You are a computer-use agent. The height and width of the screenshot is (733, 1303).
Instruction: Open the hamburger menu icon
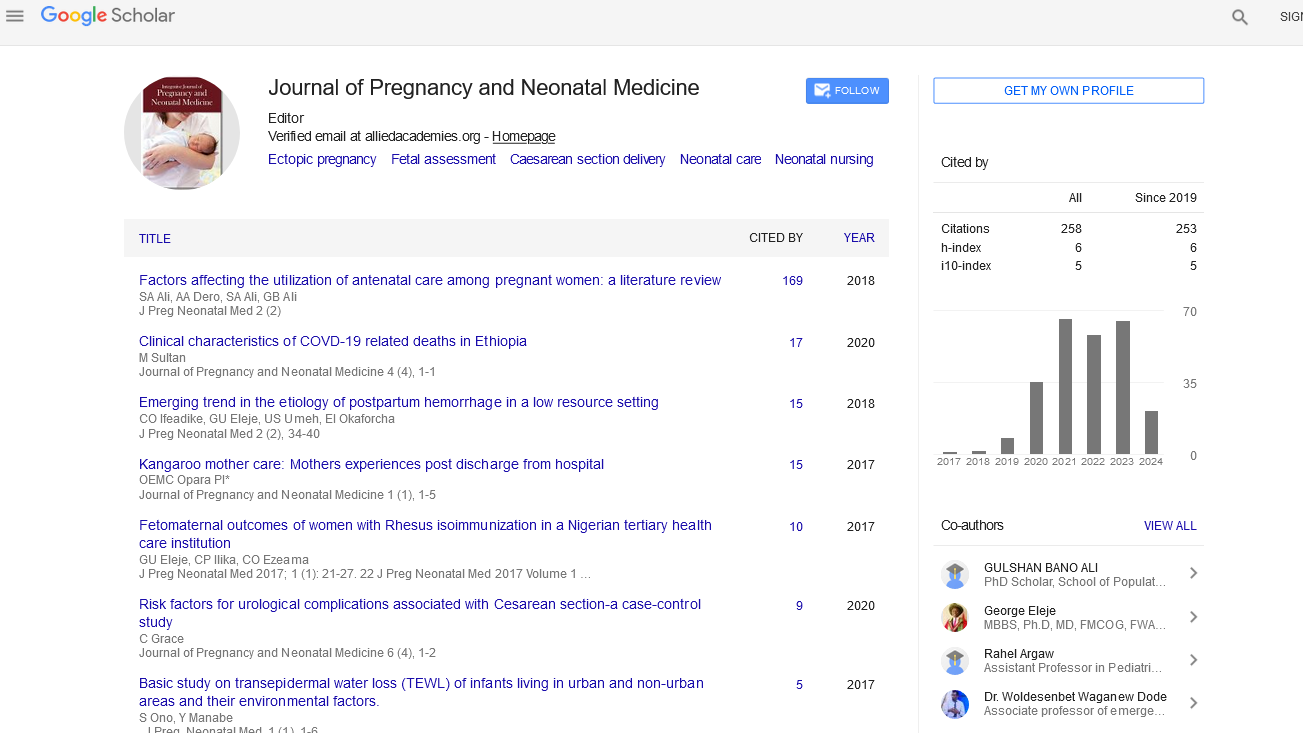[x=15, y=16]
